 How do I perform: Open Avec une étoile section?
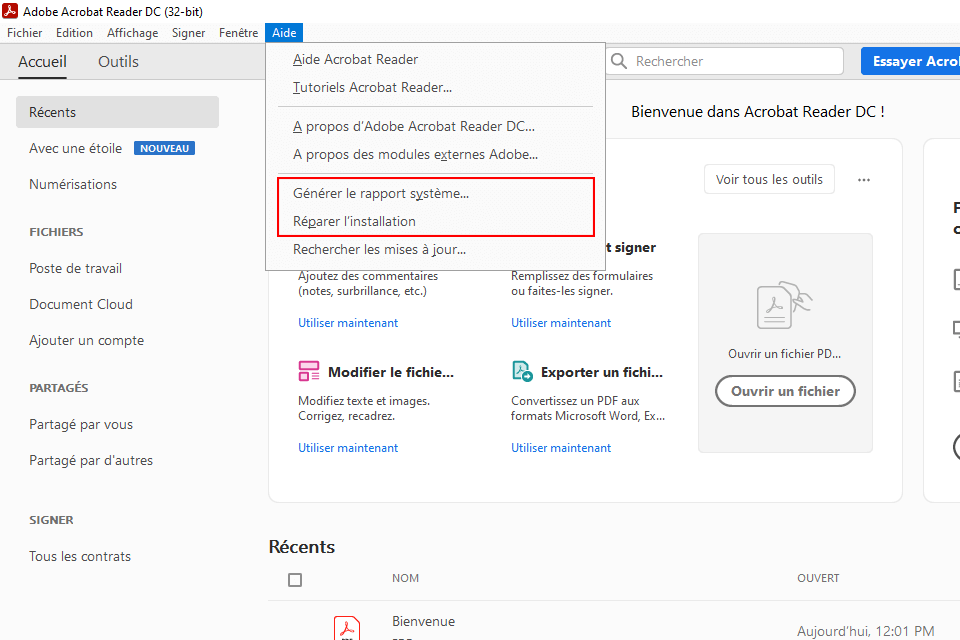[x=75, y=148]
